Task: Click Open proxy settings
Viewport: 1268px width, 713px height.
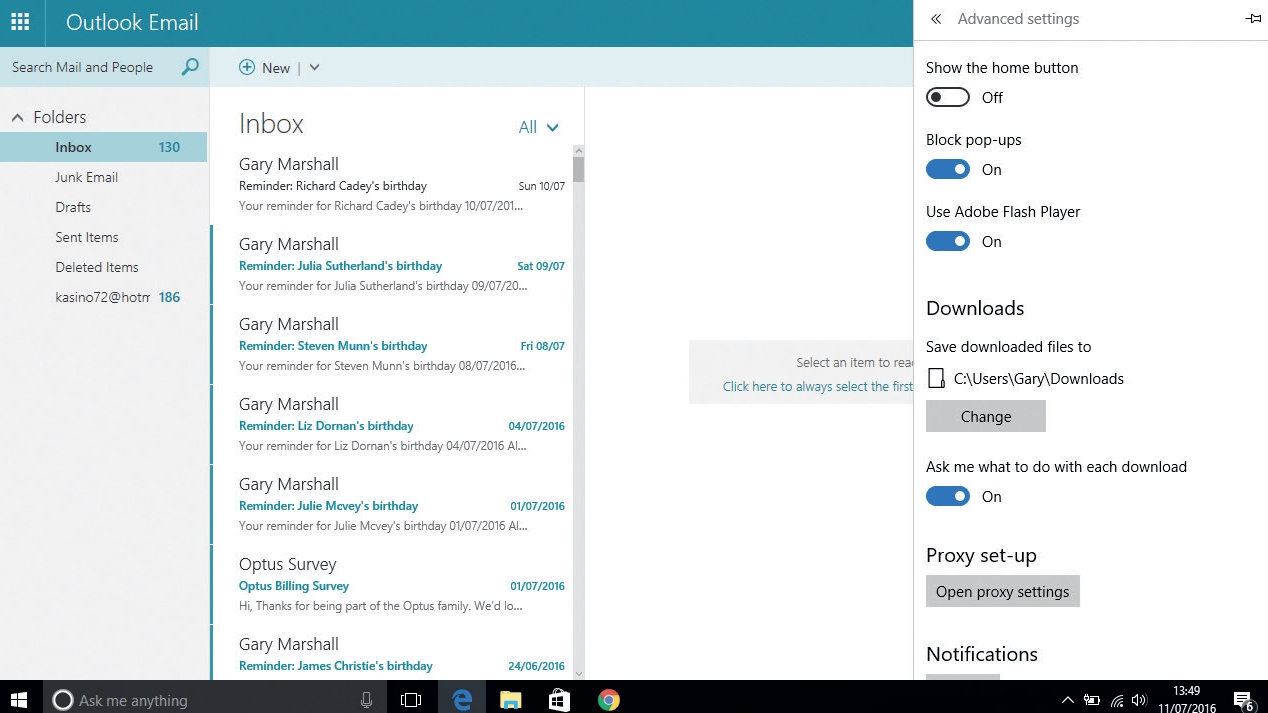Action: click(x=1003, y=591)
